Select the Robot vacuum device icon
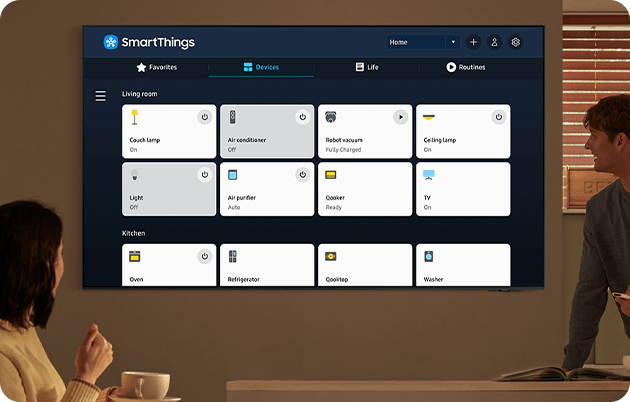The image size is (630, 402). click(x=331, y=117)
